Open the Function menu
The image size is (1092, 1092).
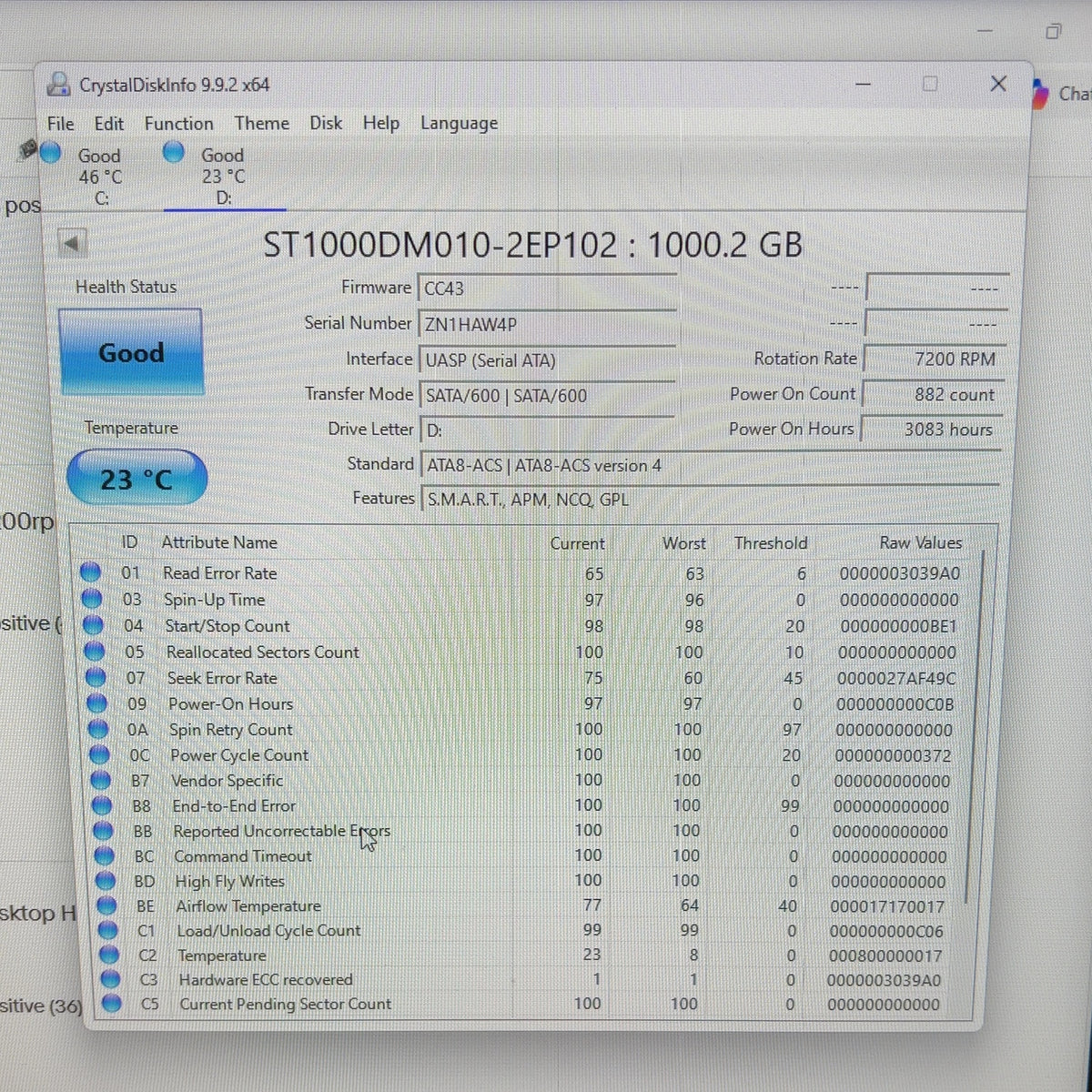178,123
